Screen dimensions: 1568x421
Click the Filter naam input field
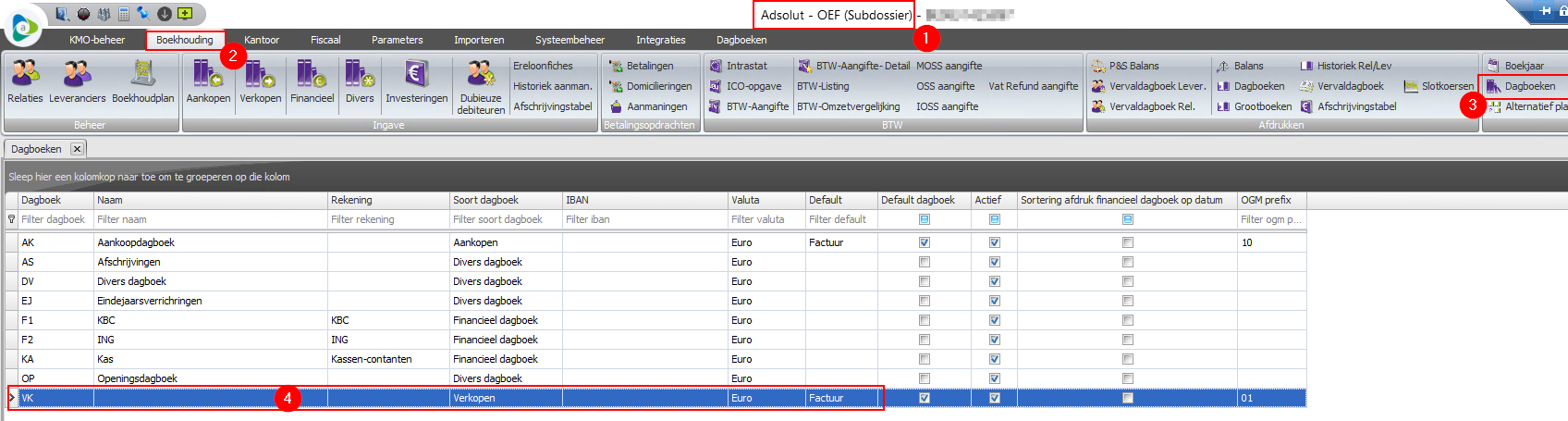211,219
